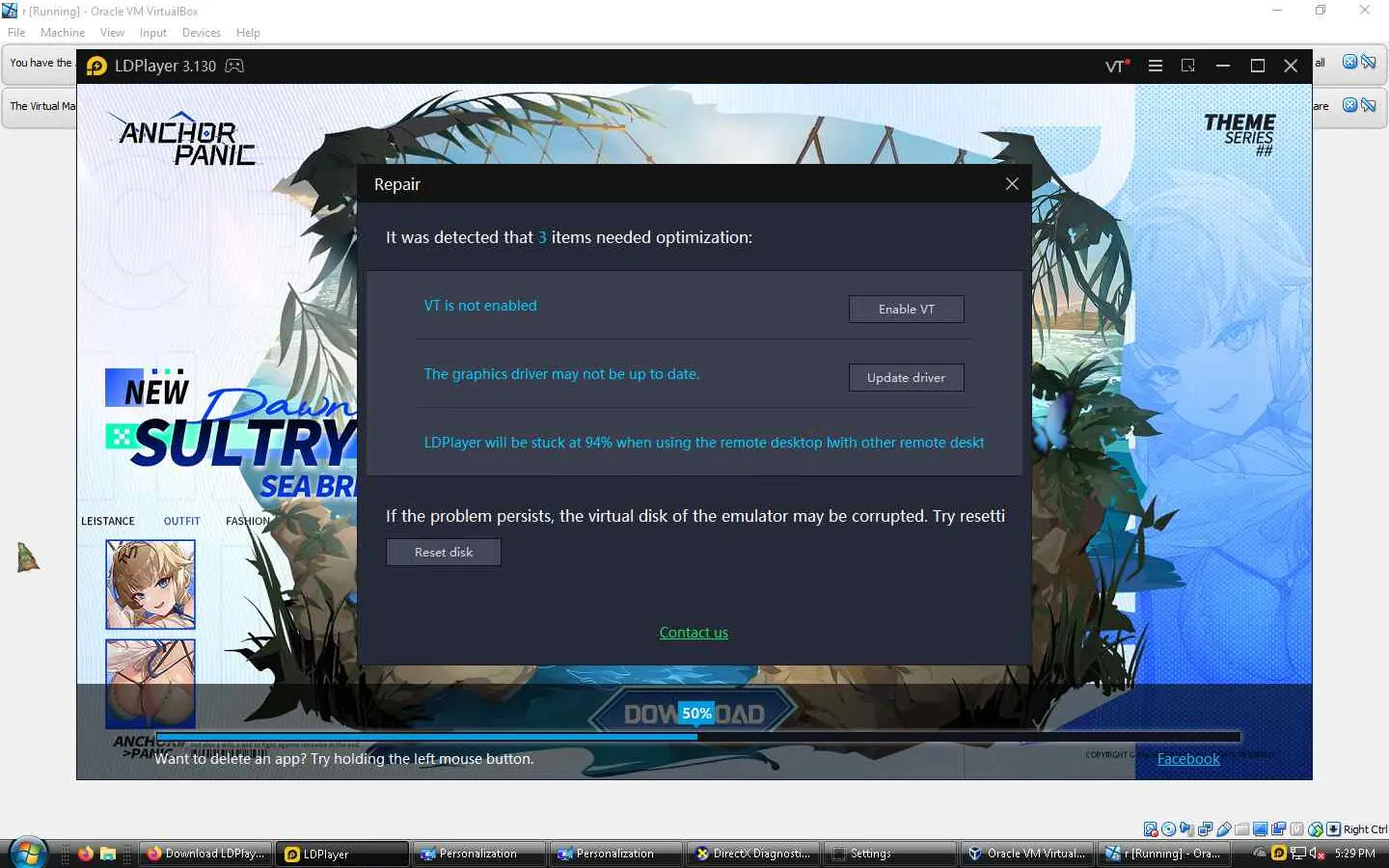Viewport: 1389px width, 868px height.
Task: Switch to the LDPlayer taskbar button
Action: [x=342, y=854]
